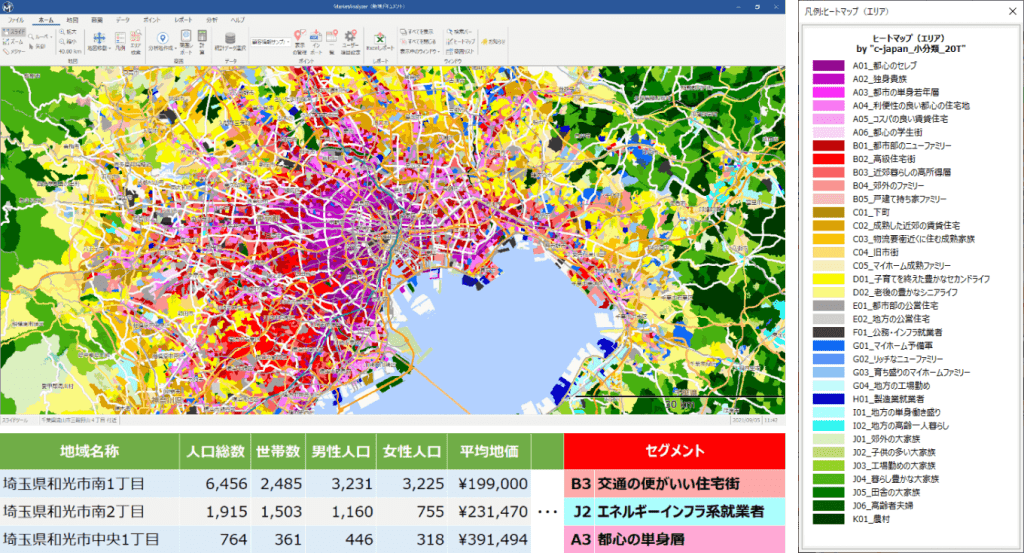1024x553 pixels.
Task: Open the 計算 calculator tool
Action: 202,42
